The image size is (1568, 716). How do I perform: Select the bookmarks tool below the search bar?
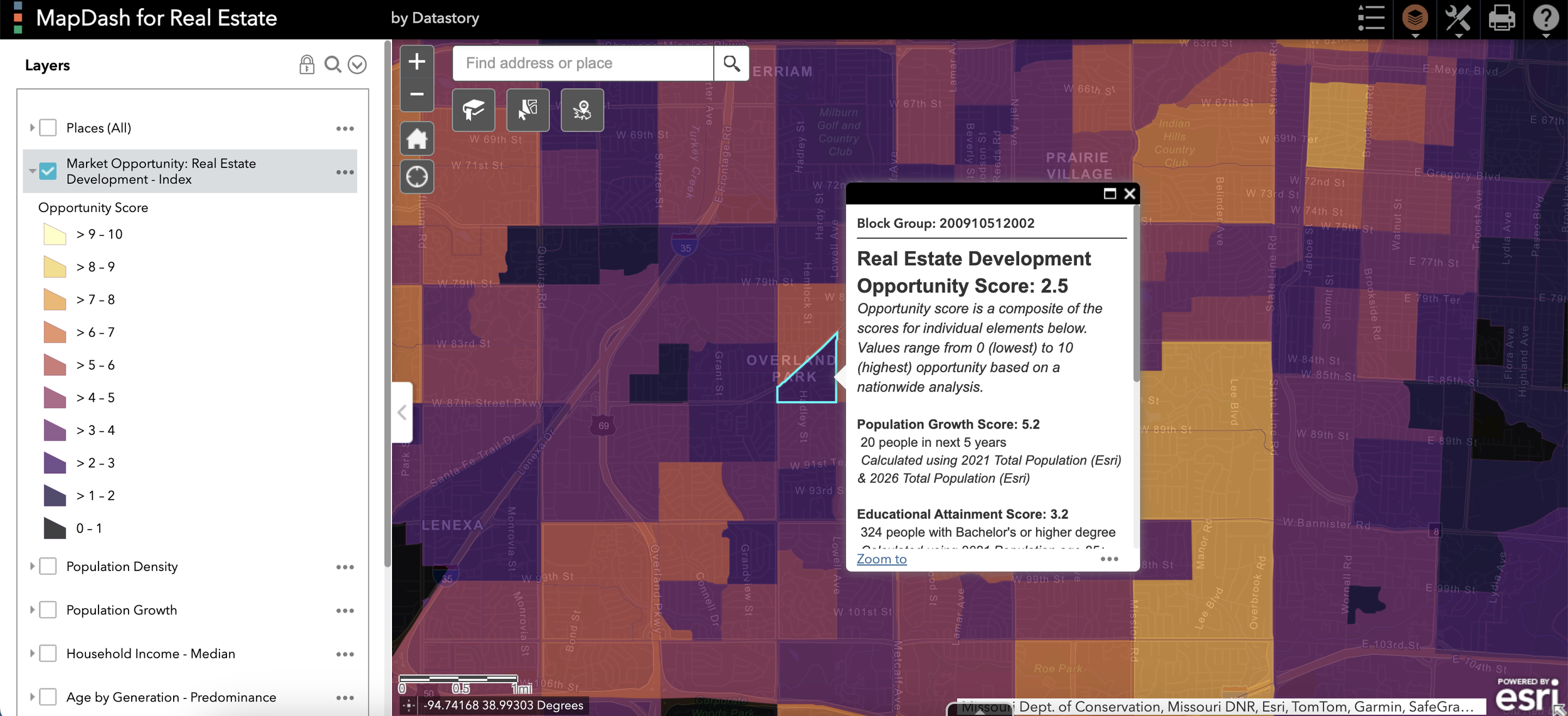coord(474,110)
